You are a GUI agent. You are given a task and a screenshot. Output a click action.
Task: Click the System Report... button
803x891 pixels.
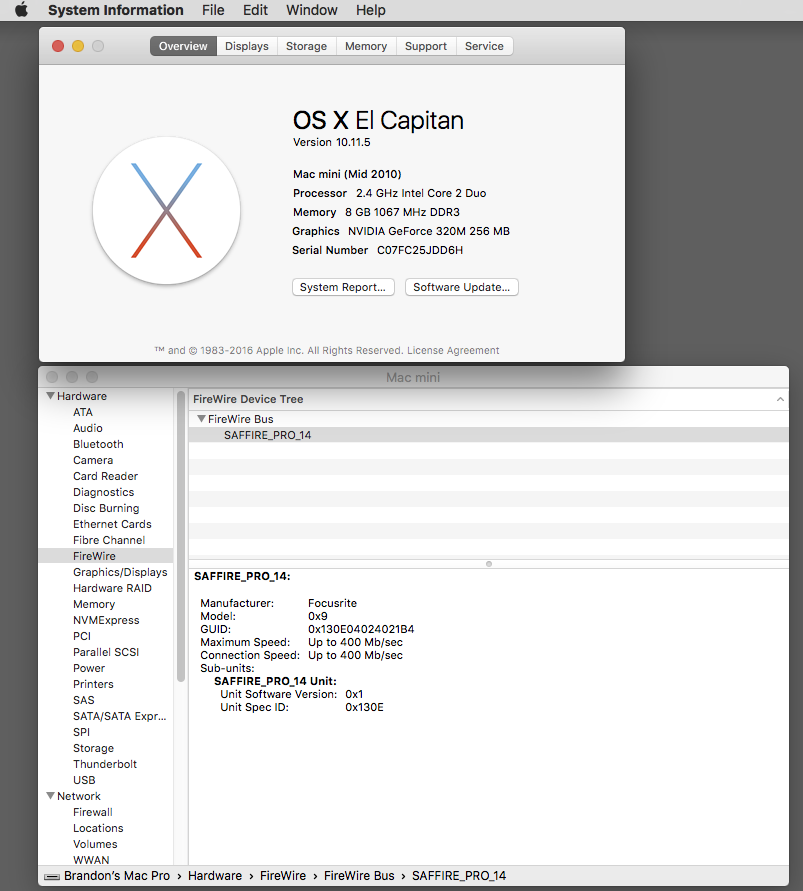coord(343,287)
